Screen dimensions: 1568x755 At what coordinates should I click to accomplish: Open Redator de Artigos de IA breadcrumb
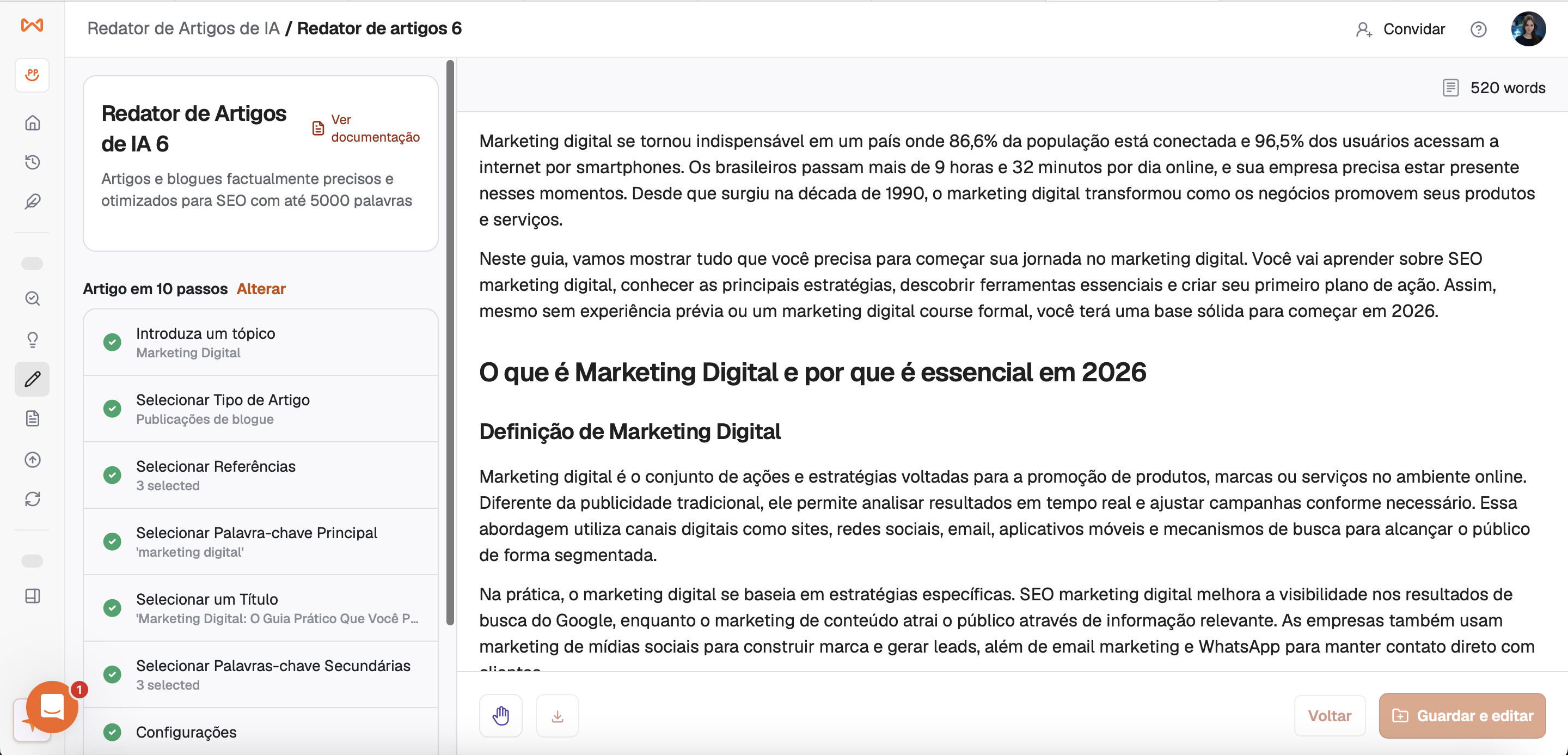[183, 29]
